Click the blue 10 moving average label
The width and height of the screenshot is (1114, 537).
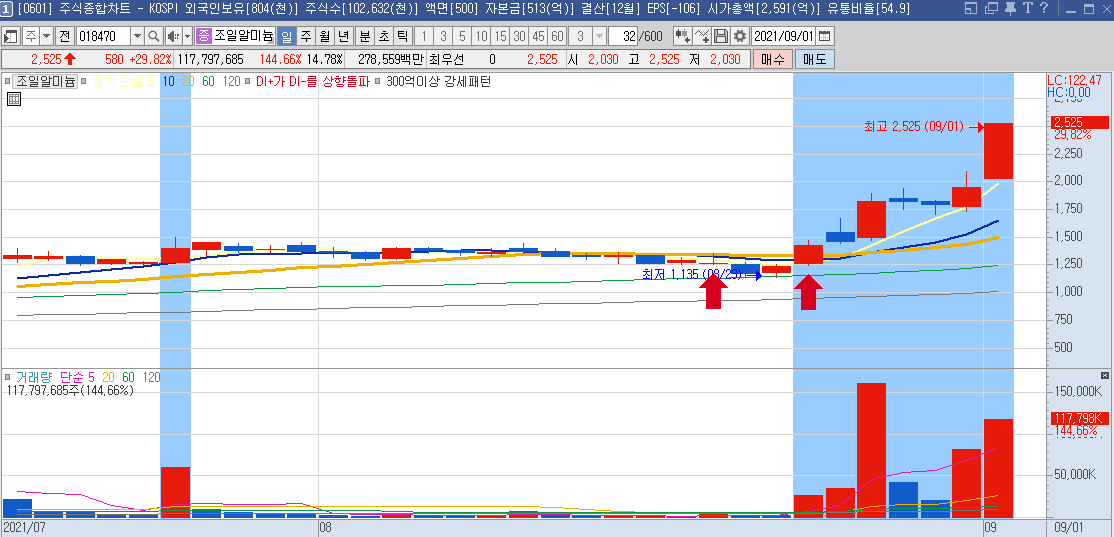[x=168, y=82]
